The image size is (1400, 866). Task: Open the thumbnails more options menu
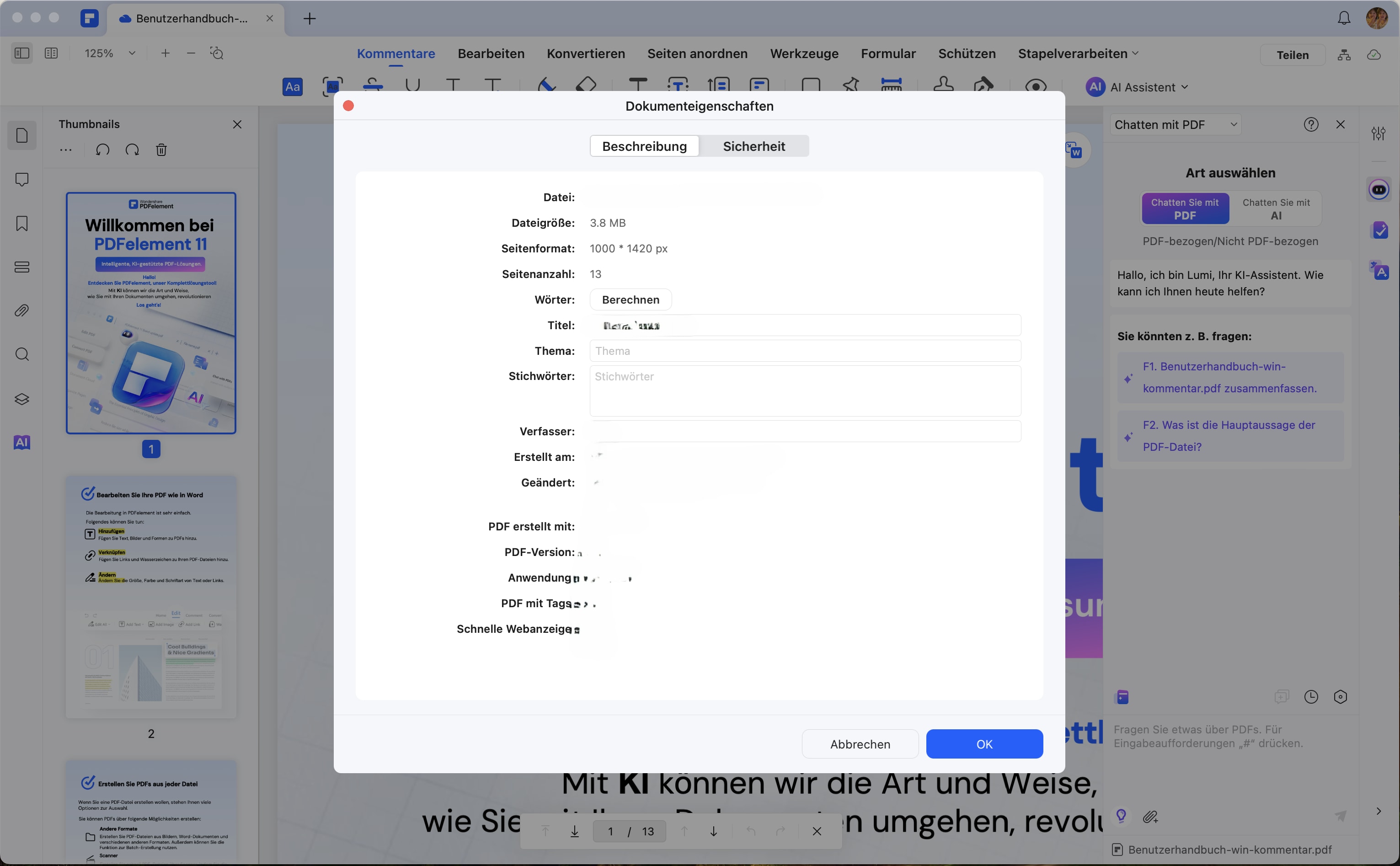pos(66,150)
